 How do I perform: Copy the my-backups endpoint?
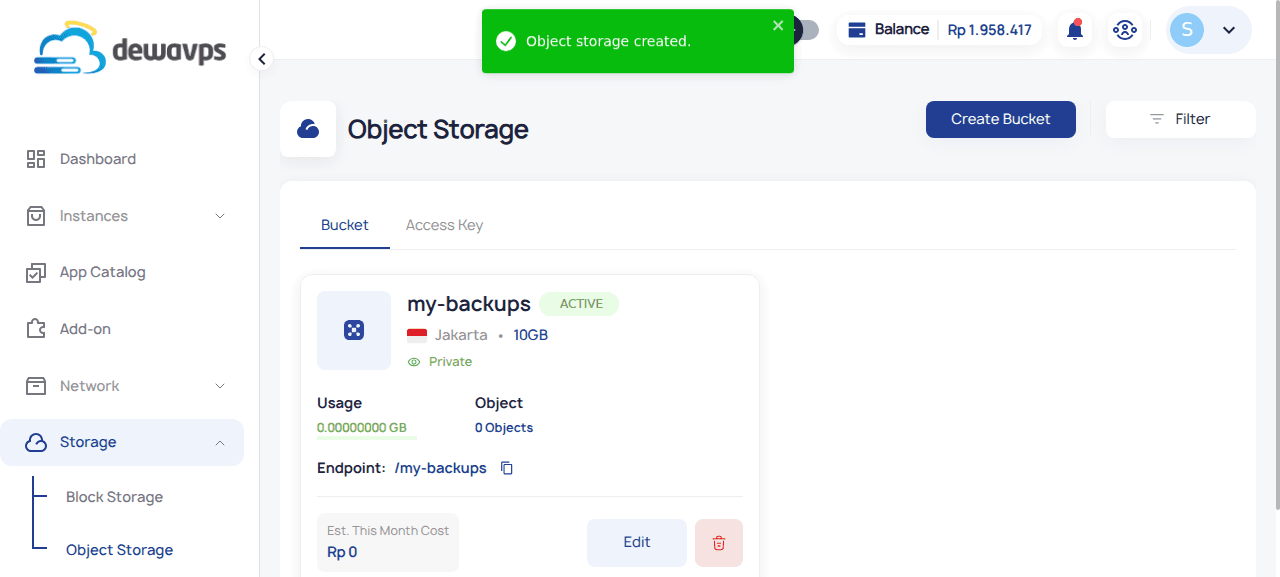pyautogui.click(x=507, y=468)
